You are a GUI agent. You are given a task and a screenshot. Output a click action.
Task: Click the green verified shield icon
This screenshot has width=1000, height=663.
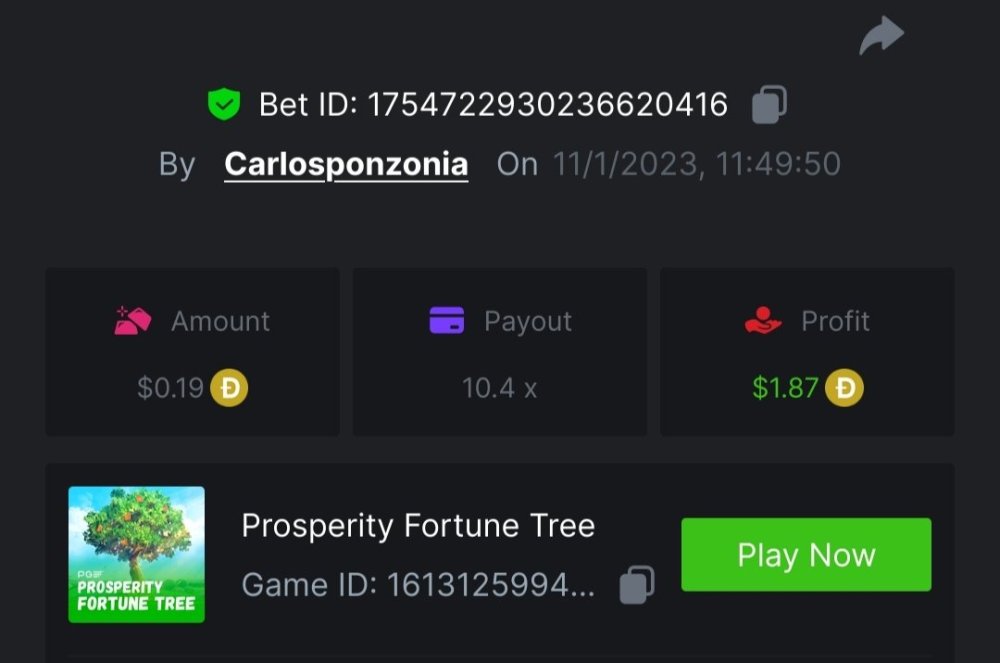coord(223,104)
